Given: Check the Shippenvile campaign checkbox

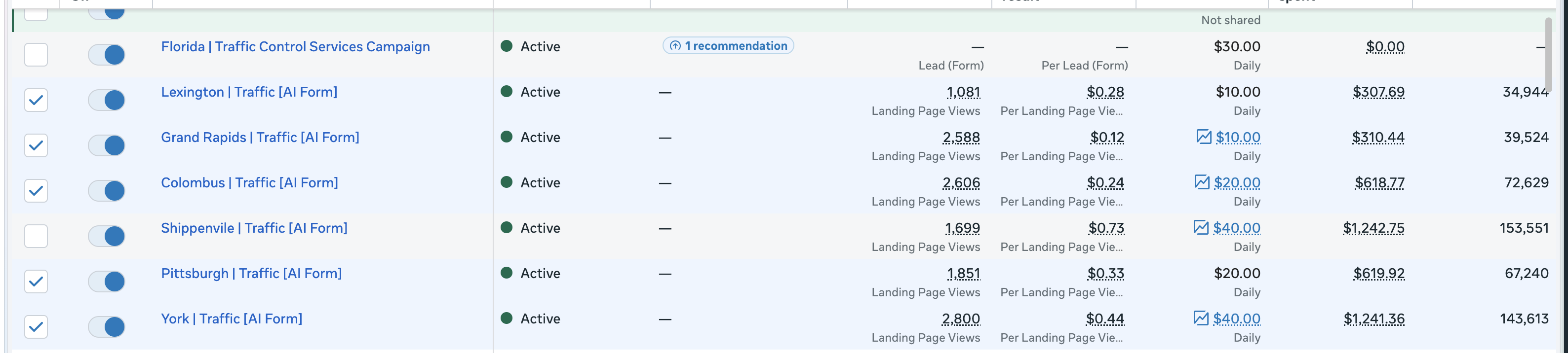Looking at the screenshot, I should (36, 236).
